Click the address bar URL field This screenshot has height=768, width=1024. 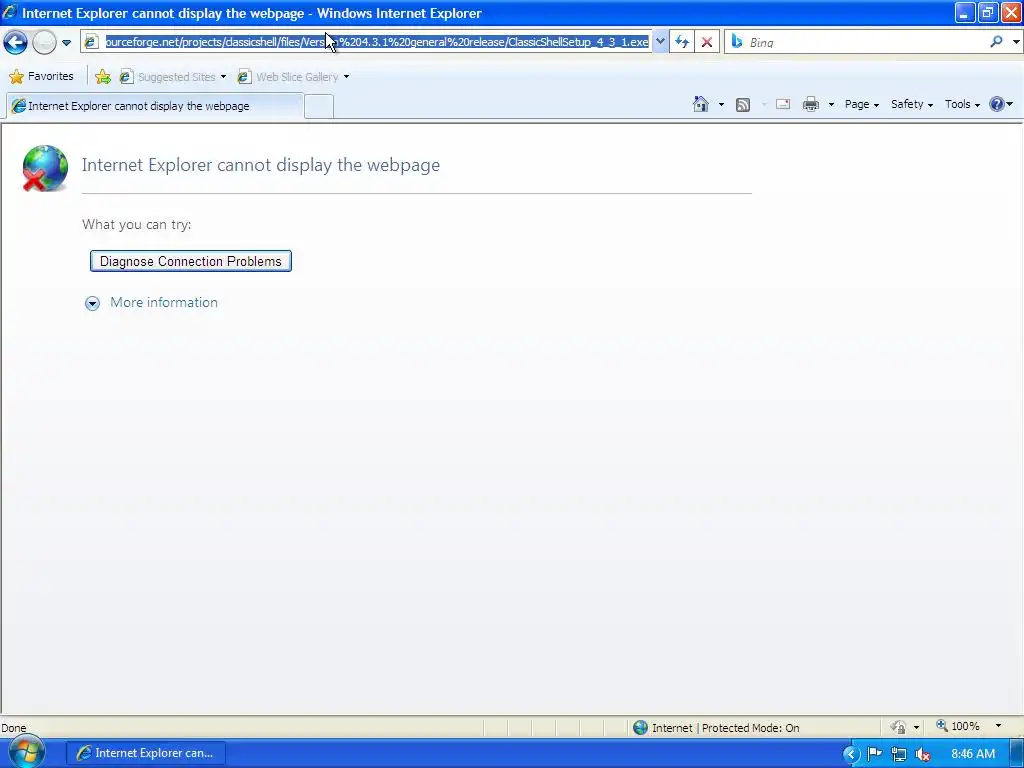click(x=377, y=42)
